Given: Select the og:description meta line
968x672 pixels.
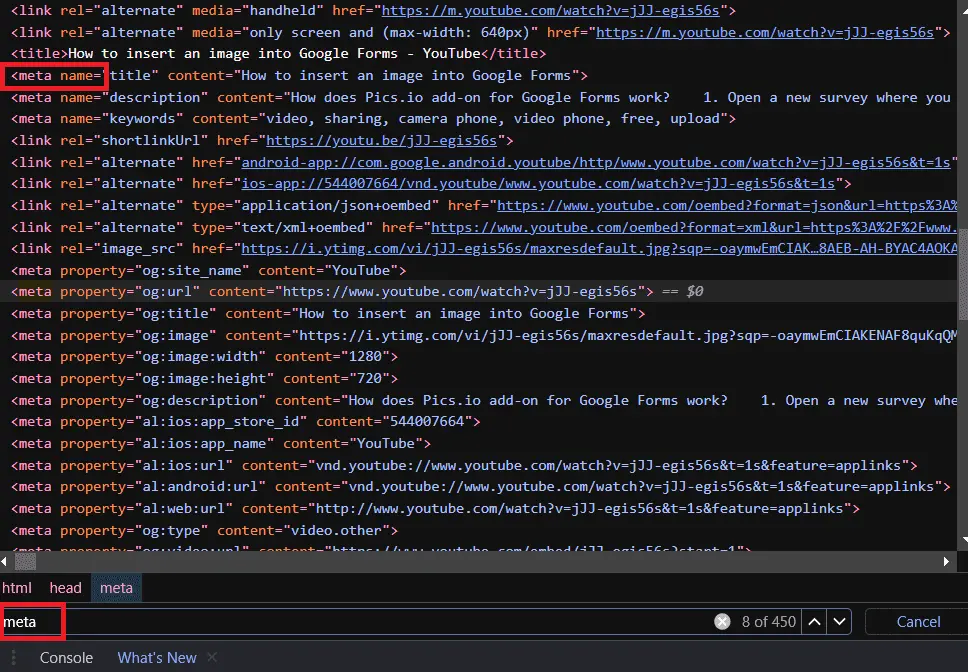Looking at the screenshot, I should click(484, 400).
